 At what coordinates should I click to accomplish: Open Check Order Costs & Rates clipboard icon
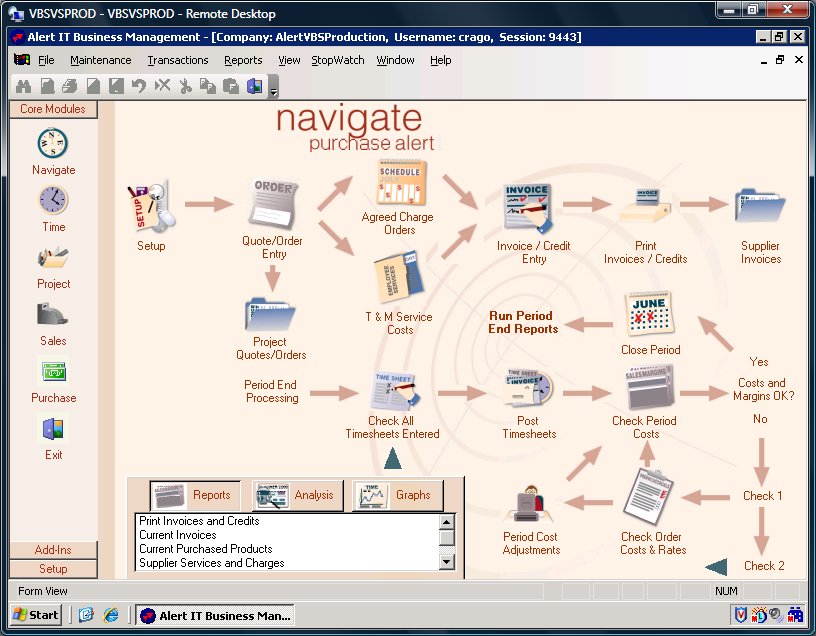tap(648, 497)
